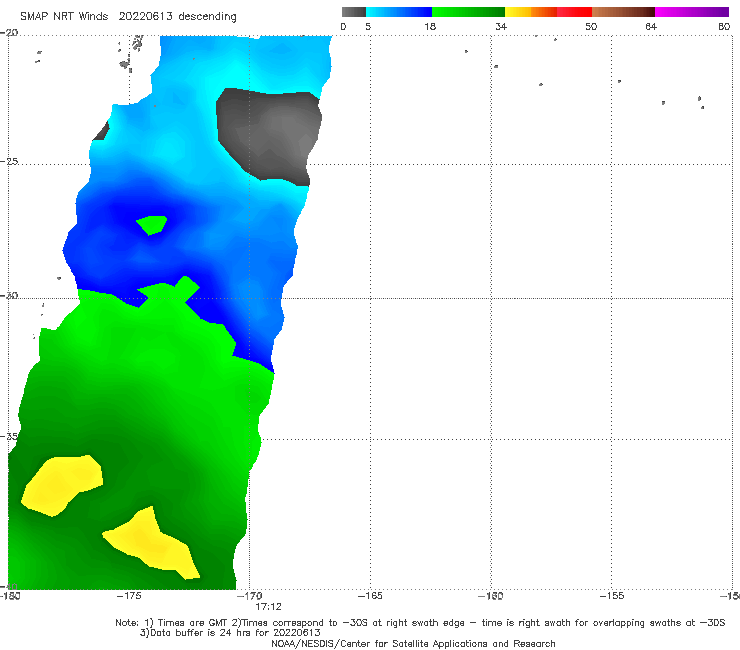Screen dimensions: 740x650
Task: Click the blue 5-18 color bar segment
Action: click(399, 12)
